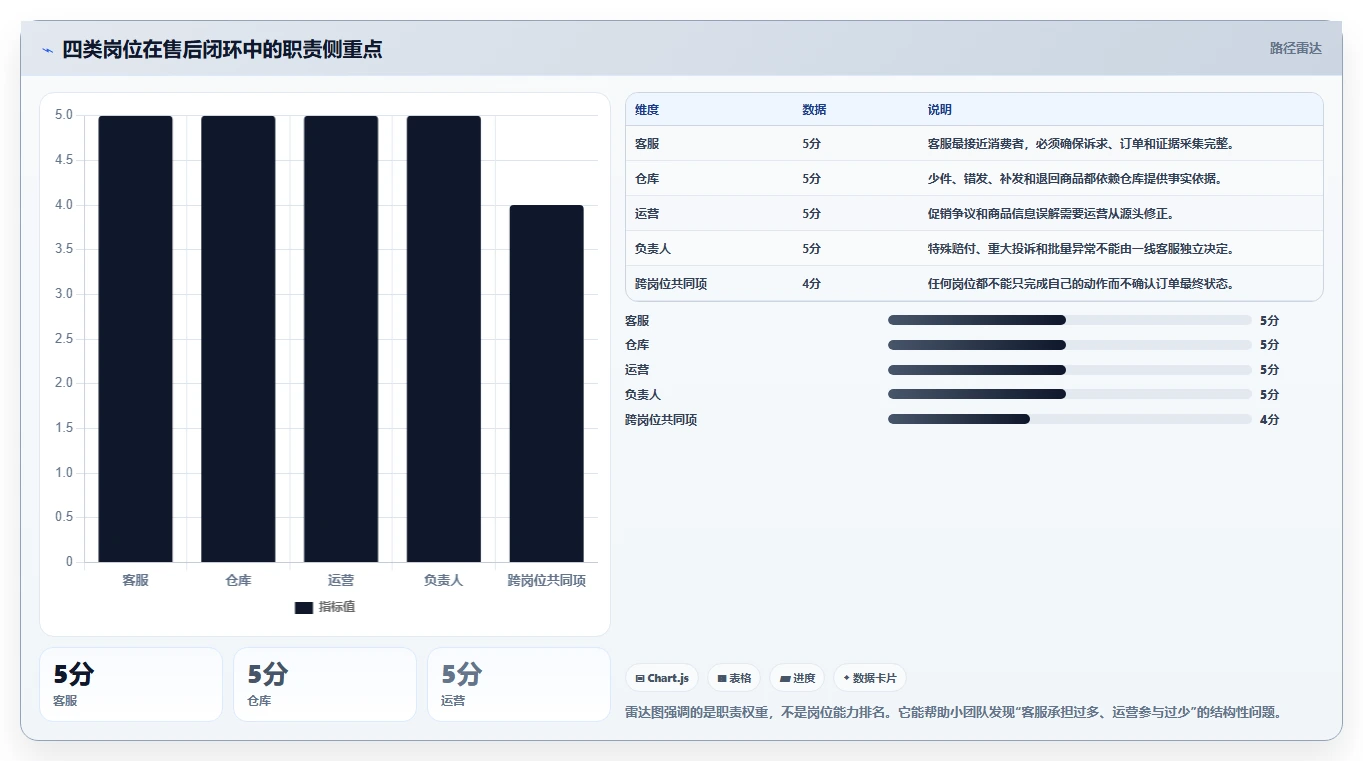
Task: Click the description starting 特殊赔付
Action: 1081,249
